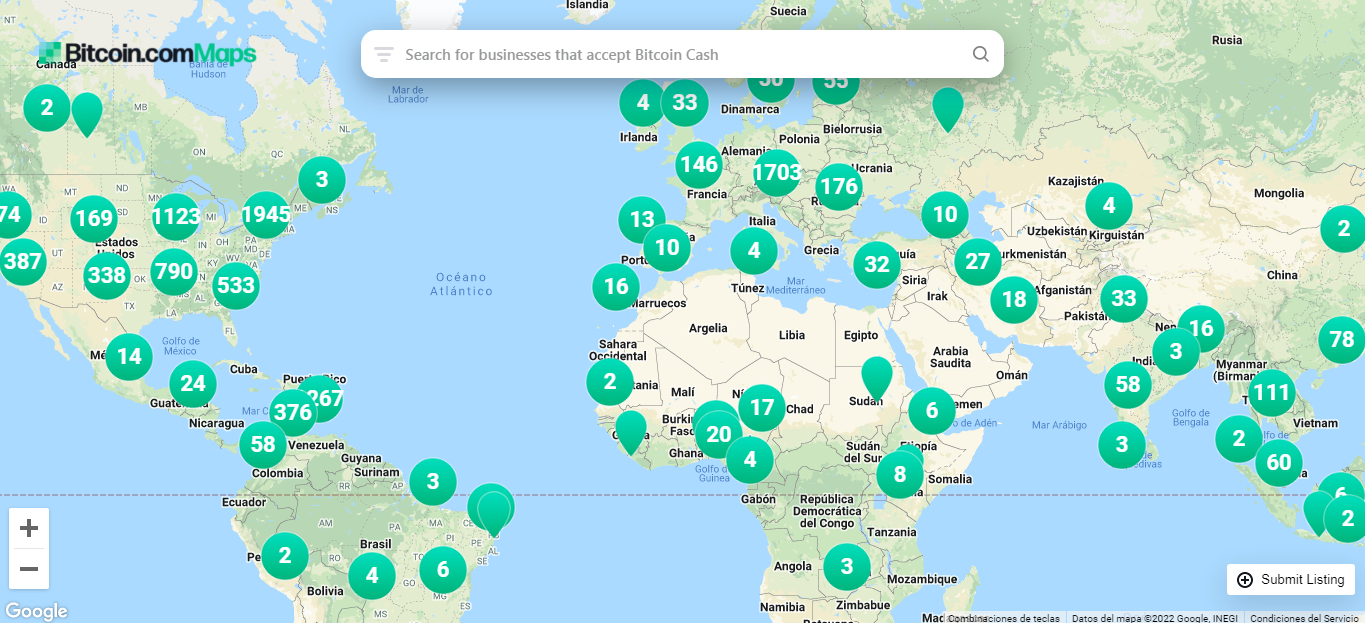Image resolution: width=1365 pixels, height=623 pixels.
Task: Select the 18 cluster near Afghanistan
Action: [x=1014, y=299]
